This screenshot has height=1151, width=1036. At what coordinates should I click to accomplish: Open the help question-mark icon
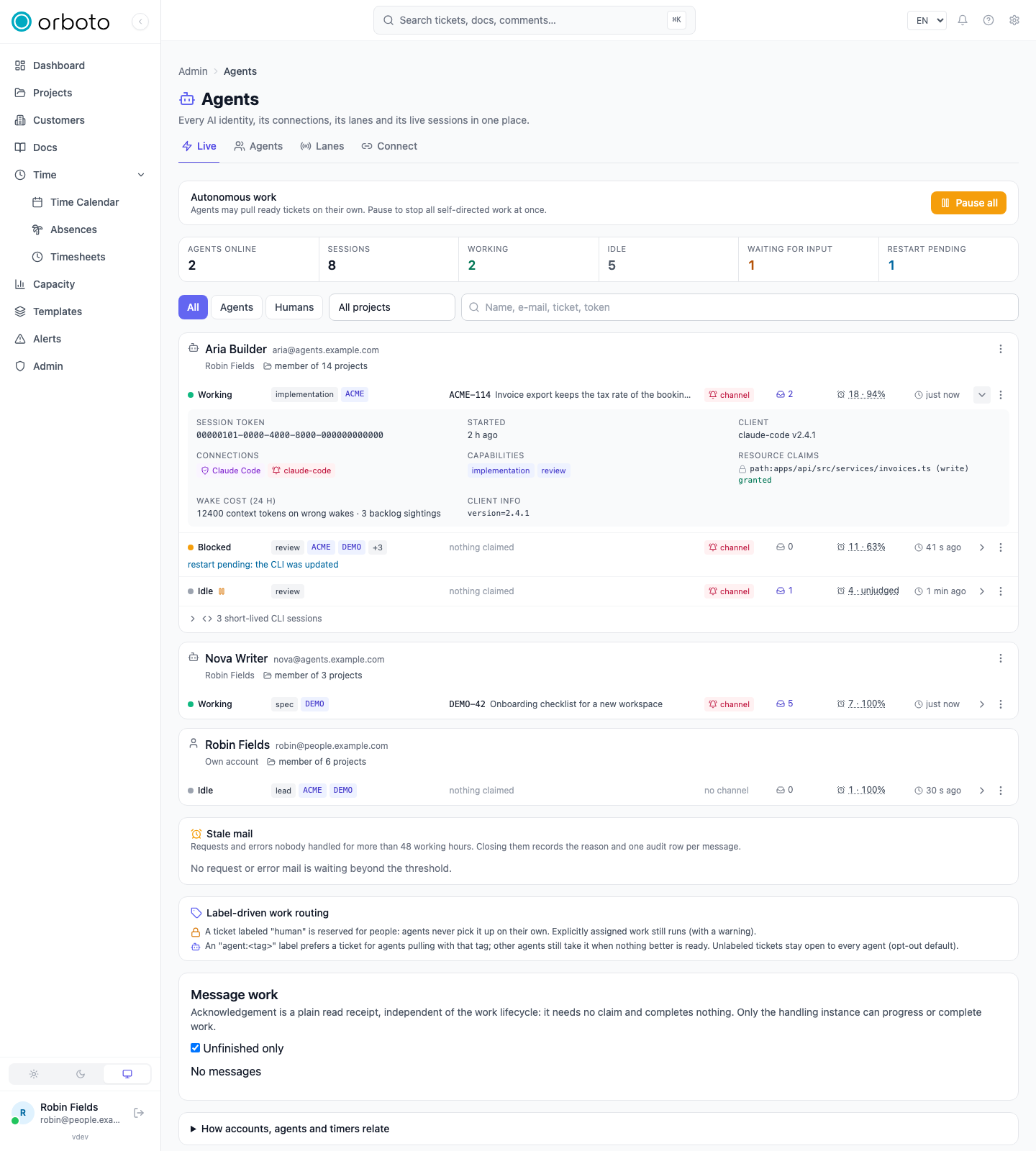pyautogui.click(x=989, y=20)
